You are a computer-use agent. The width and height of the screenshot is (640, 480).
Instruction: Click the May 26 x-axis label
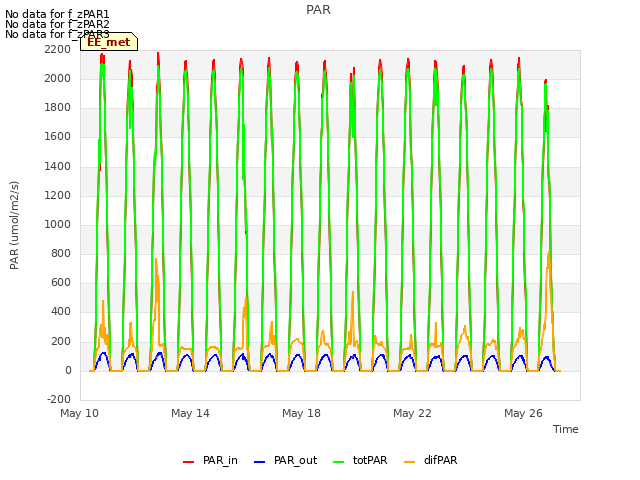click(x=524, y=413)
